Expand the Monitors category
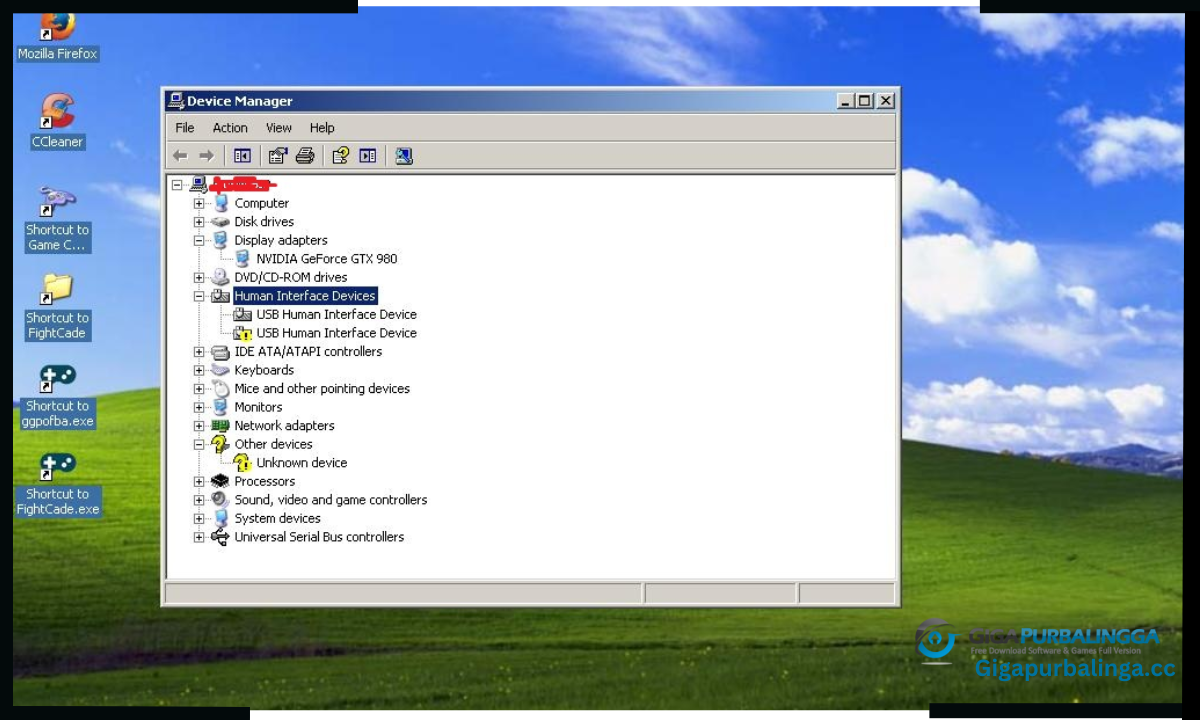Image resolution: width=1200 pixels, height=720 pixels. click(x=199, y=407)
